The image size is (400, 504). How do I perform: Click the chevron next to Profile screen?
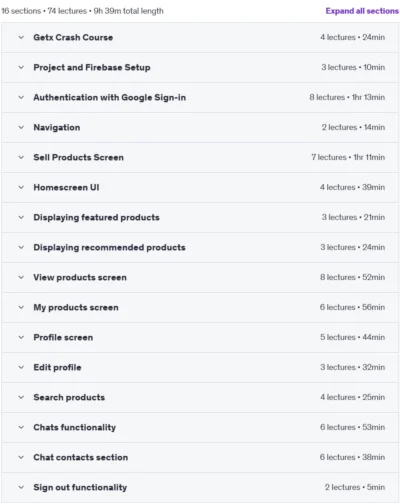coord(21,337)
